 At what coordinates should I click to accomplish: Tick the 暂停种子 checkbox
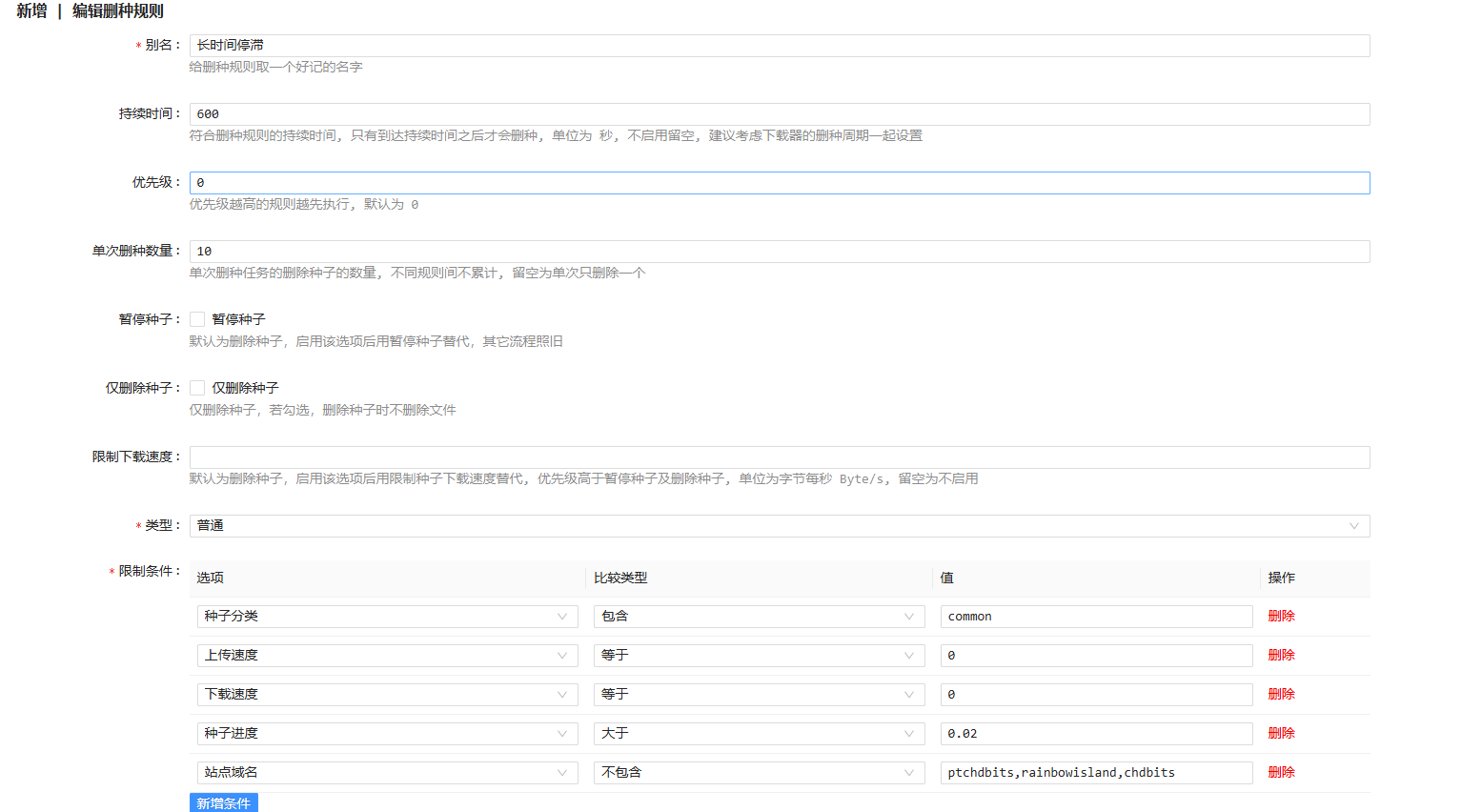[197, 319]
